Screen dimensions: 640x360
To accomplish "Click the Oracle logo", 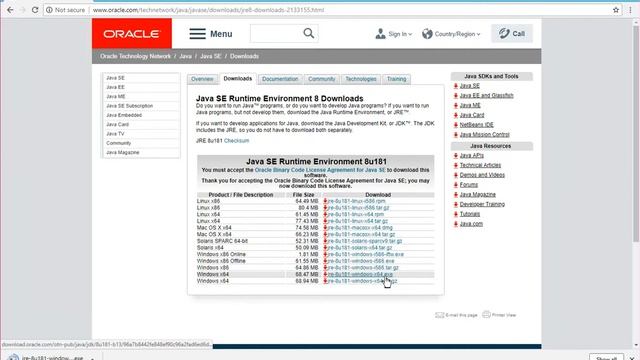I will coord(132,33).
